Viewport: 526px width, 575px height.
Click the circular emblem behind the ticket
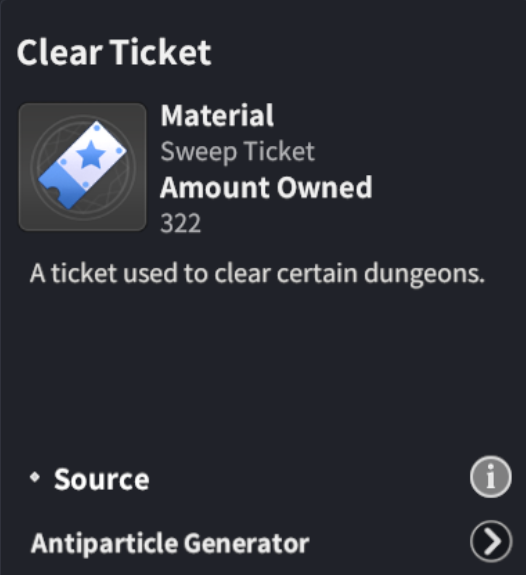(83, 167)
